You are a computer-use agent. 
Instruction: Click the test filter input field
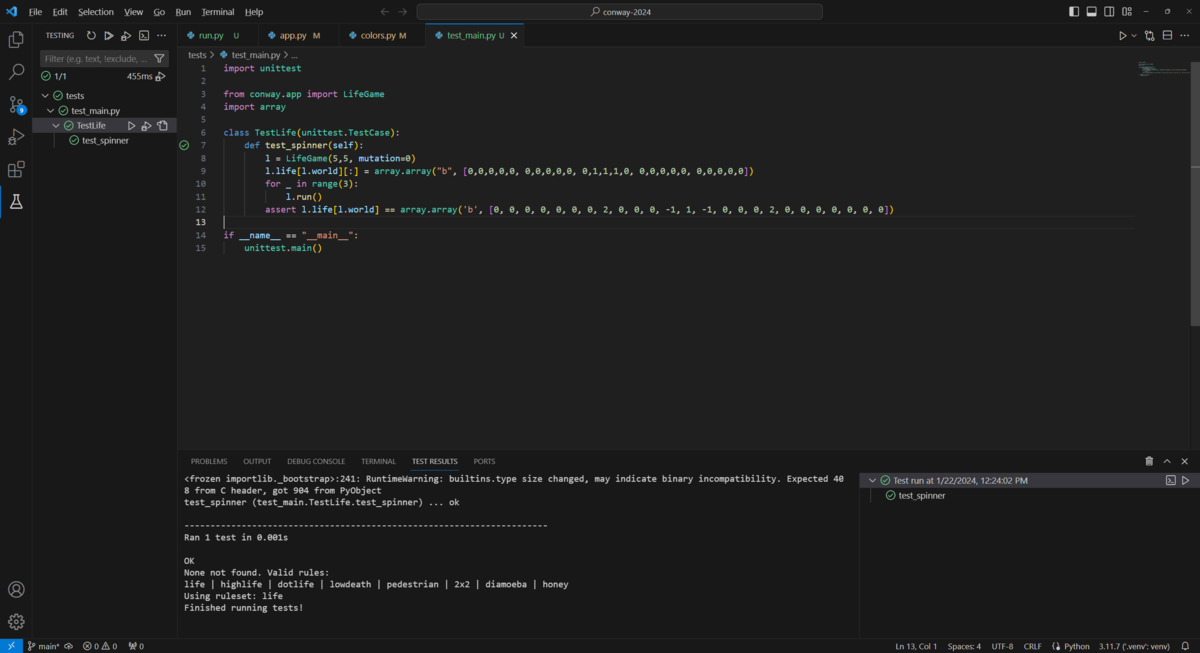(x=95, y=58)
